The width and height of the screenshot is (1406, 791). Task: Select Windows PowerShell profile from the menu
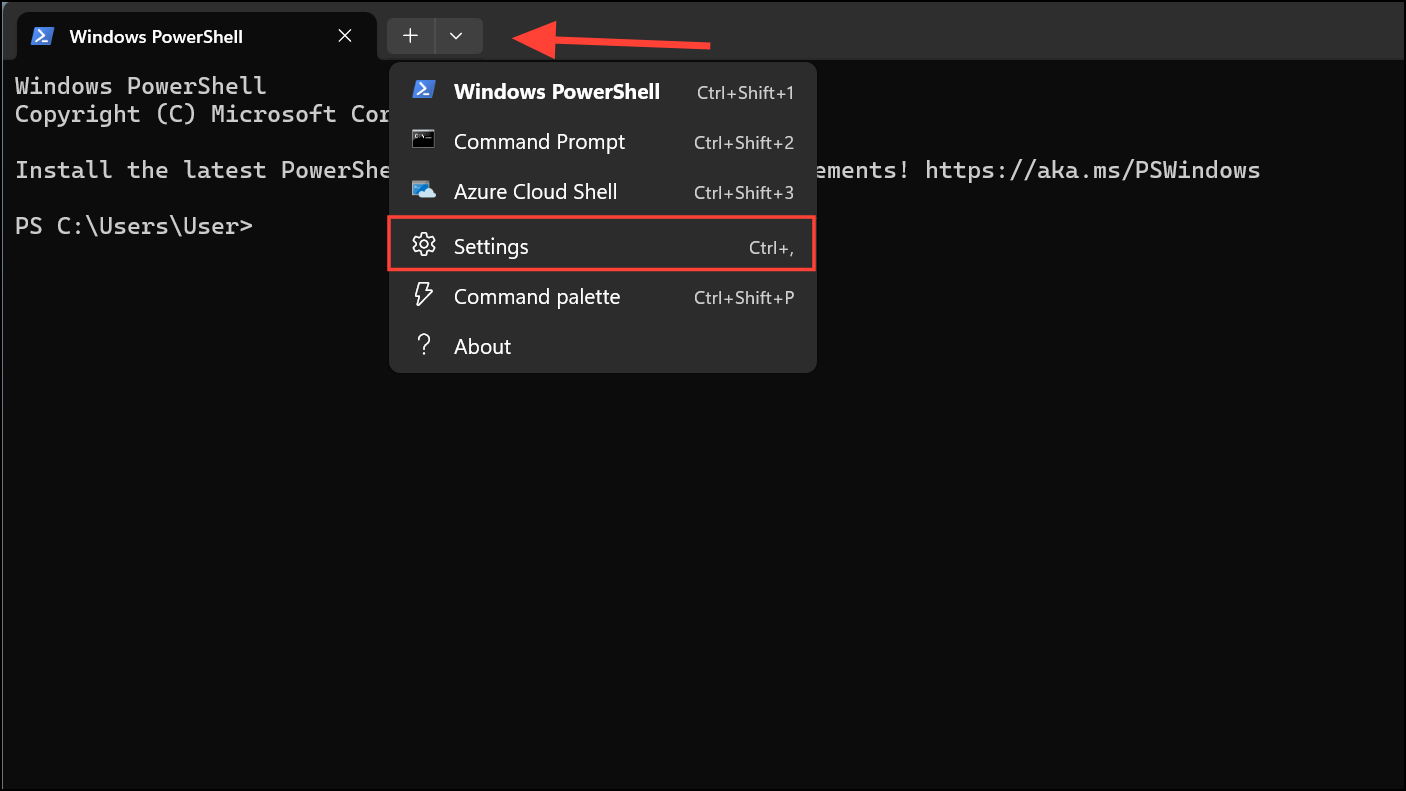(x=557, y=92)
